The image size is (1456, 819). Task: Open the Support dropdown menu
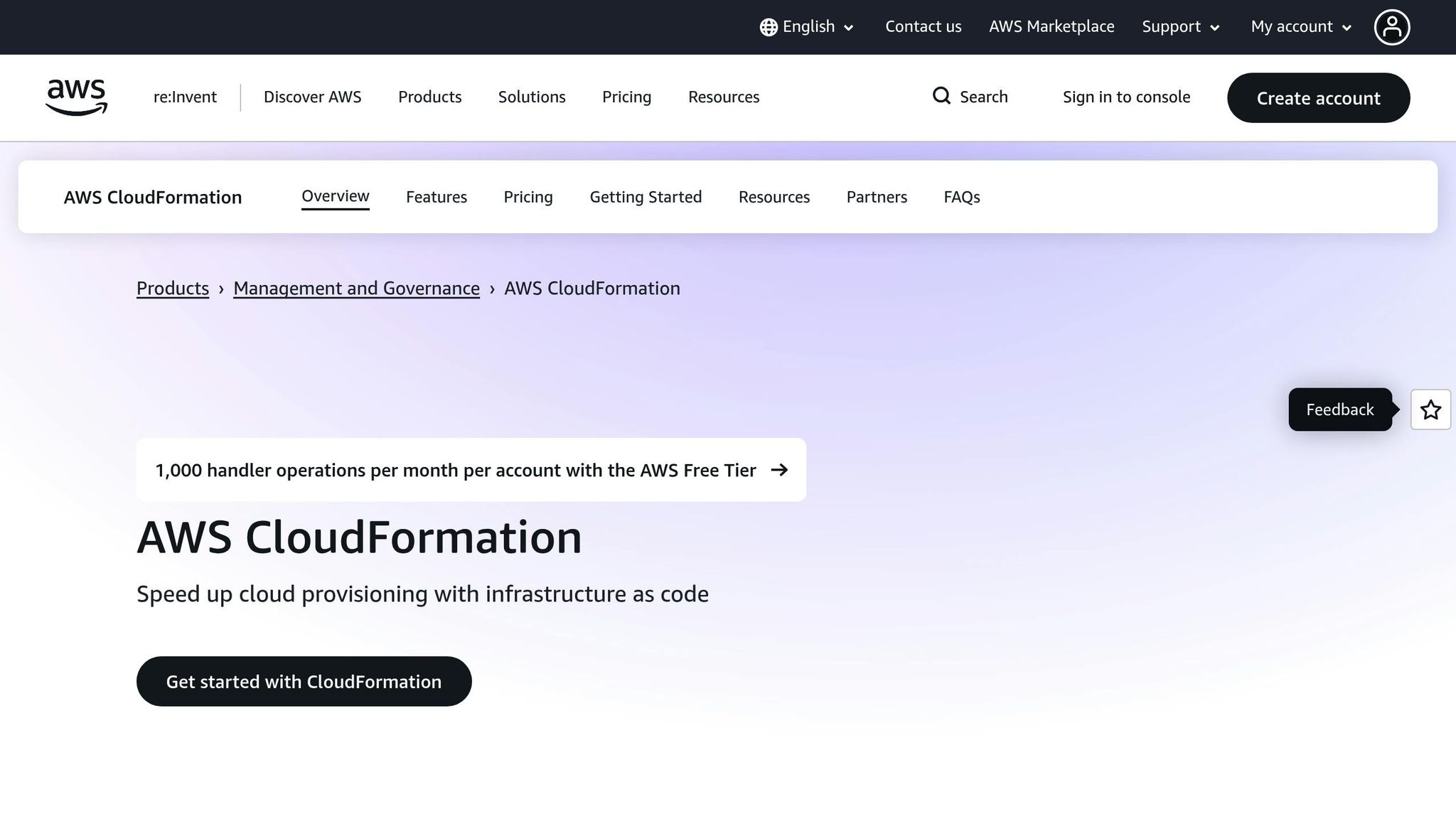point(1179,26)
